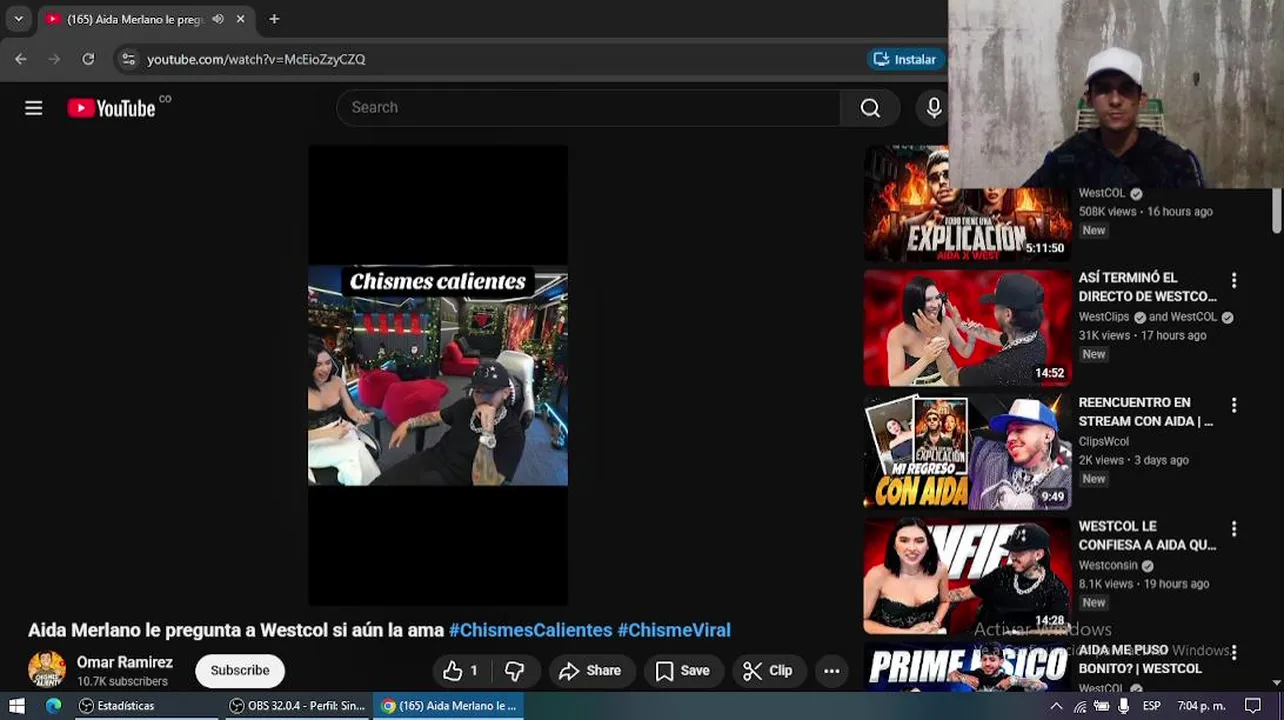Switch to the Chrome taskbar window
The height and width of the screenshot is (720, 1284).
[449, 706]
